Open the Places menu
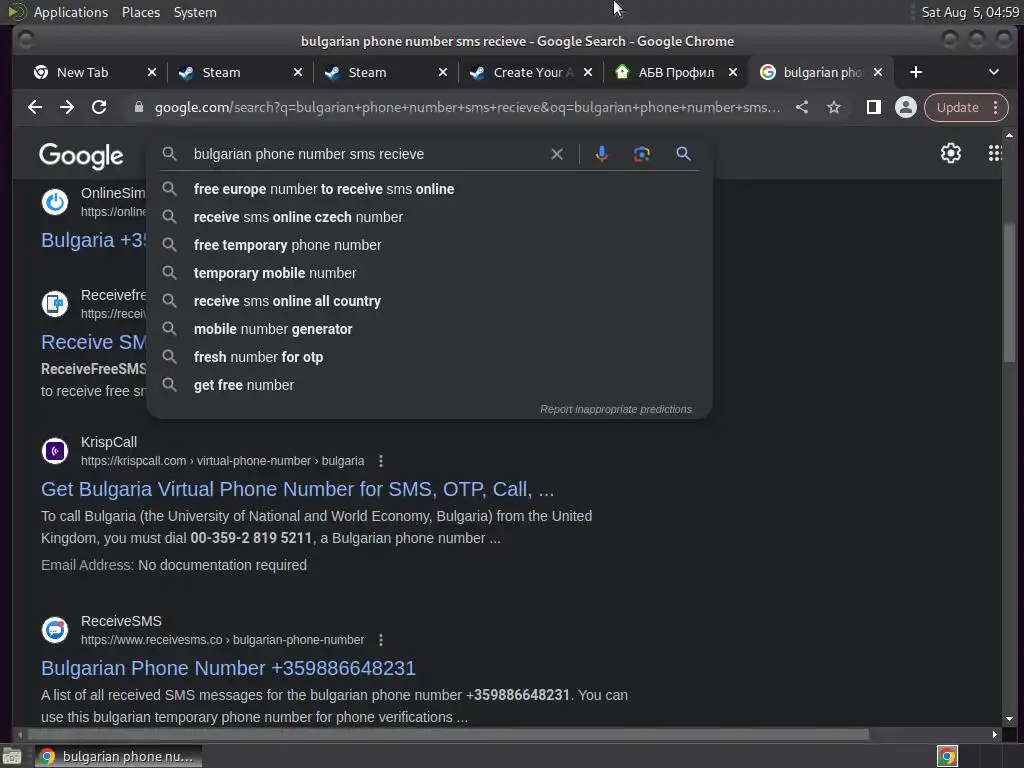This screenshot has width=1024, height=768. (140, 12)
